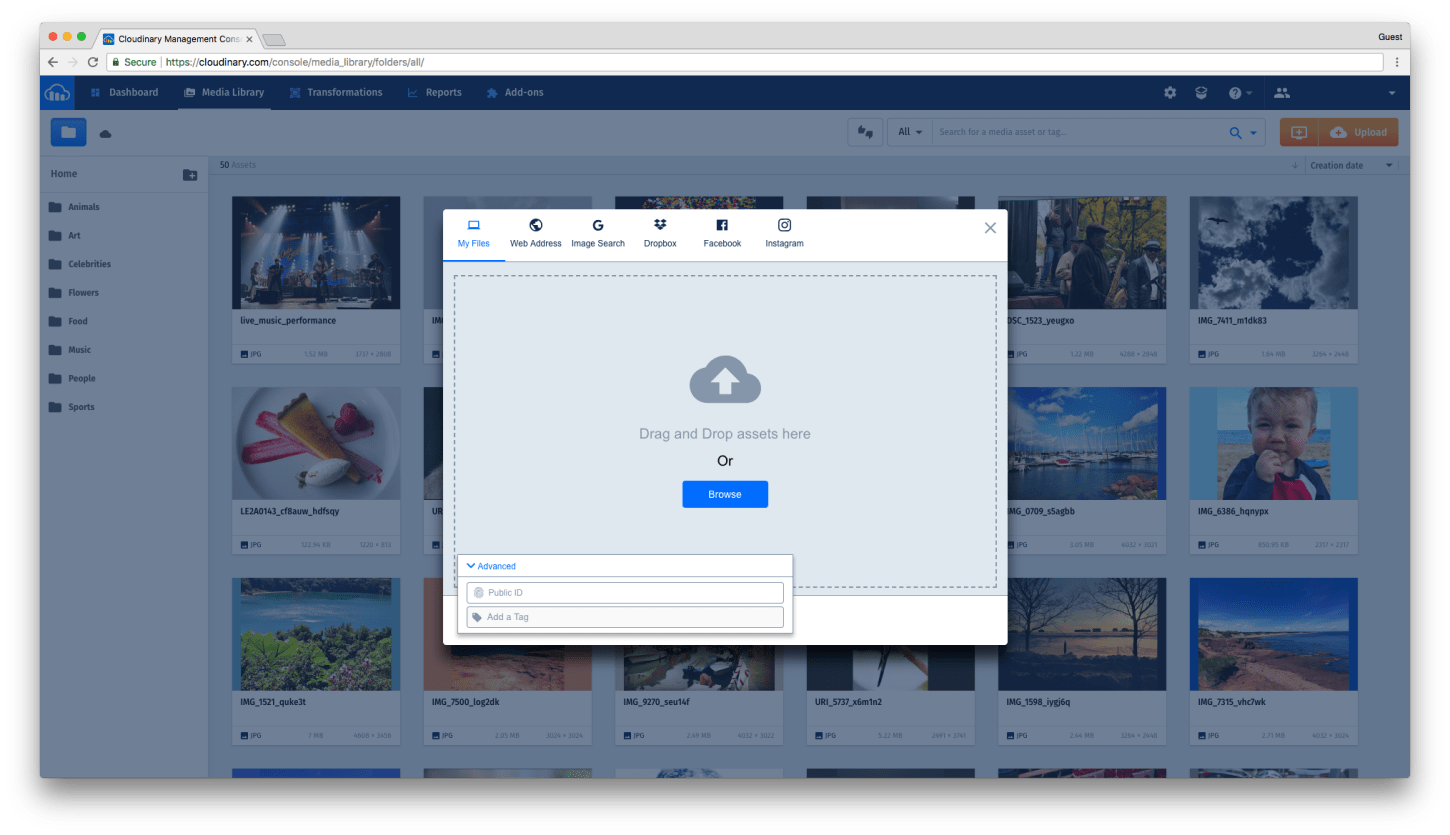Go to the Media Library menu item
Image resolution: width=1450 pixels, height=835 pixels.
[224, 92]
